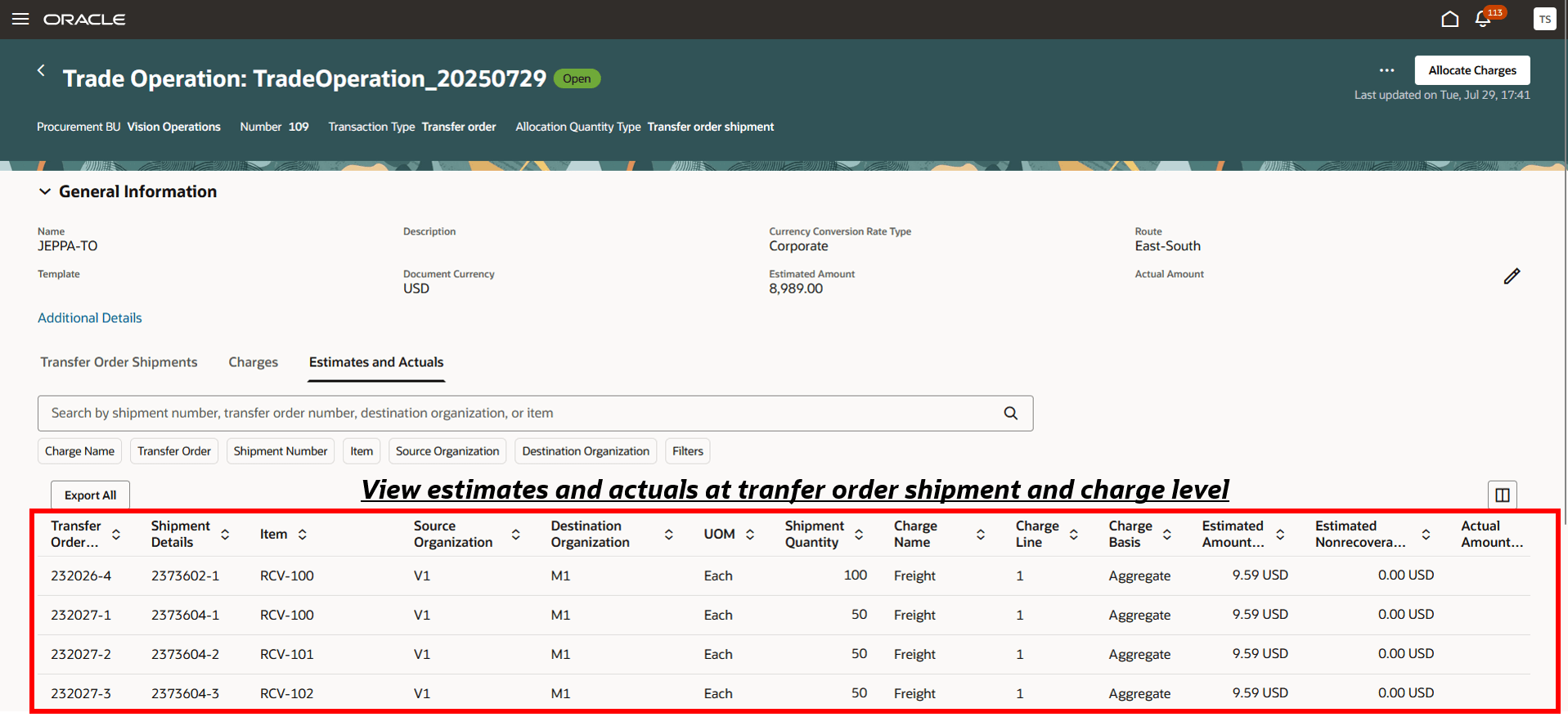Viewport: 1568px width, 726px height.
Task: Click the Open status badge
Action: click(577, 78)
